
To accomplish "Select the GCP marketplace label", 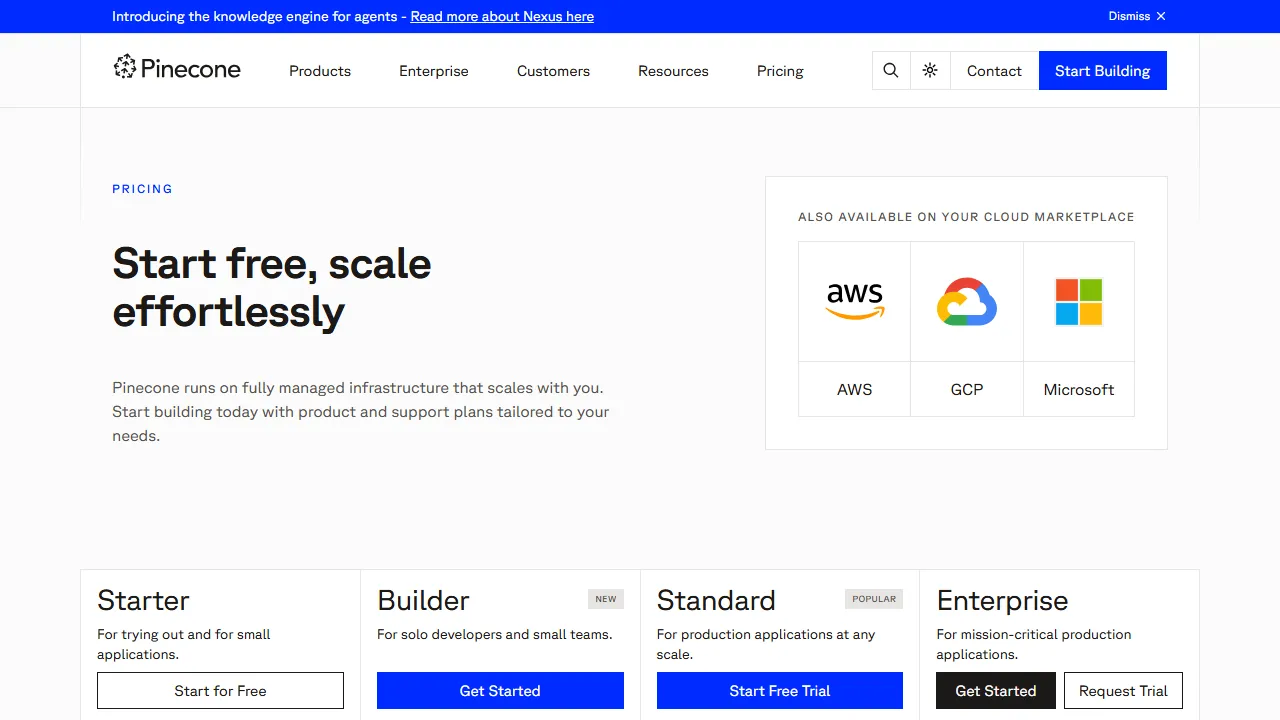I will tap(967, 389).
